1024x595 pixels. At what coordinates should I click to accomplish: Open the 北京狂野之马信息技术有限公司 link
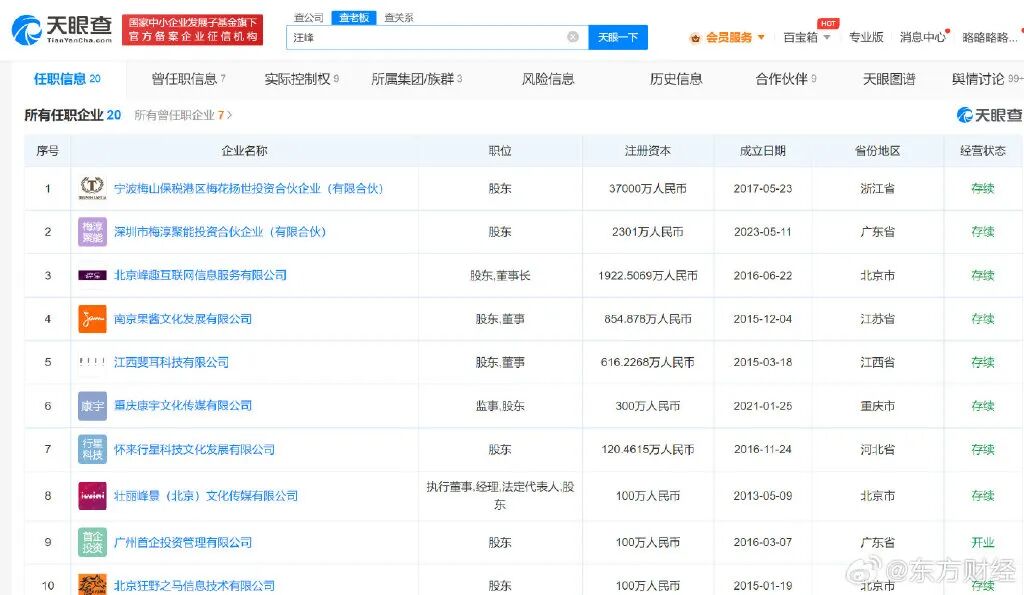[x=194, y=585]
